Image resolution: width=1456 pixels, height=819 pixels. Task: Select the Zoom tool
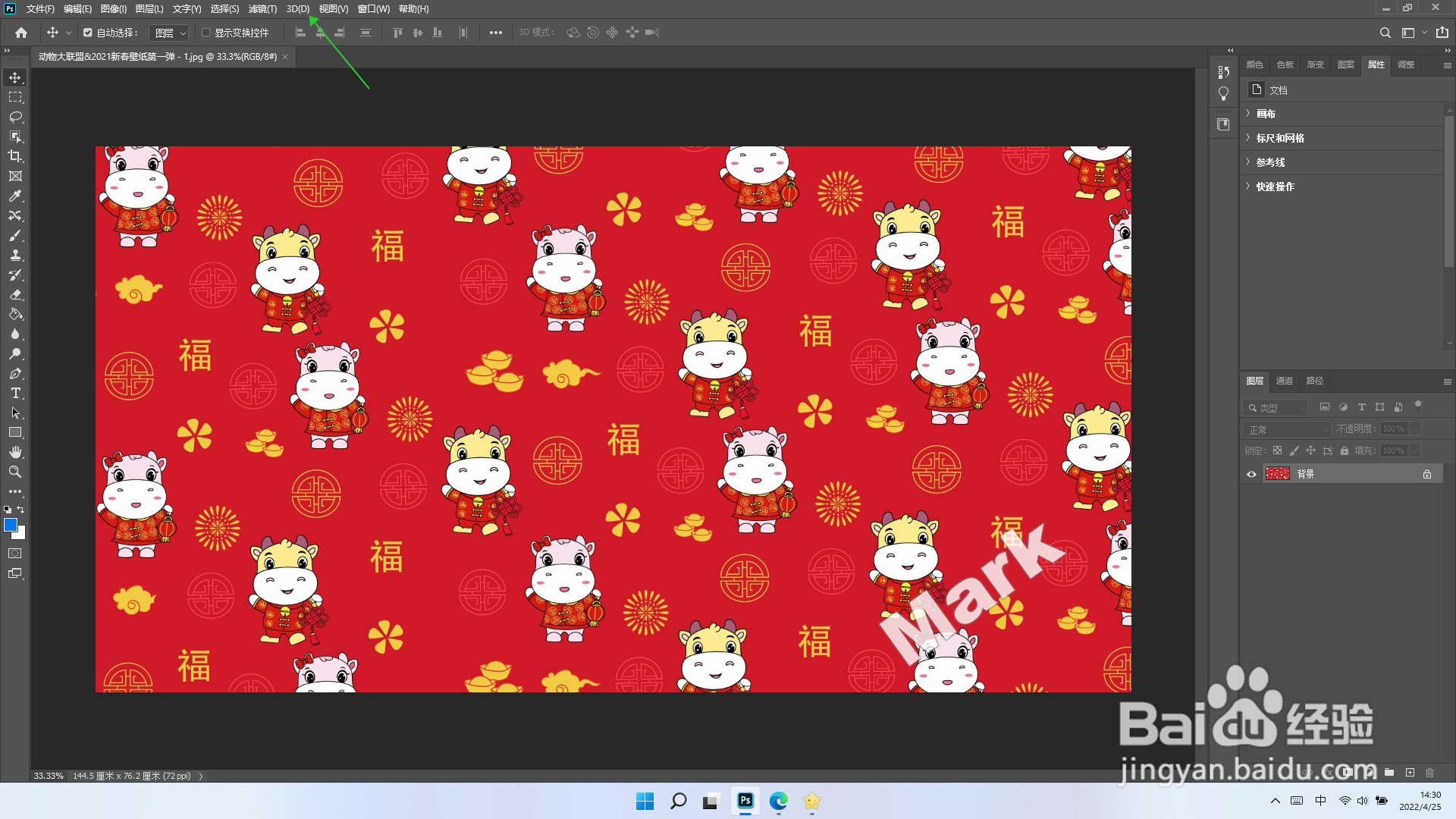click(x=15, y=472)
